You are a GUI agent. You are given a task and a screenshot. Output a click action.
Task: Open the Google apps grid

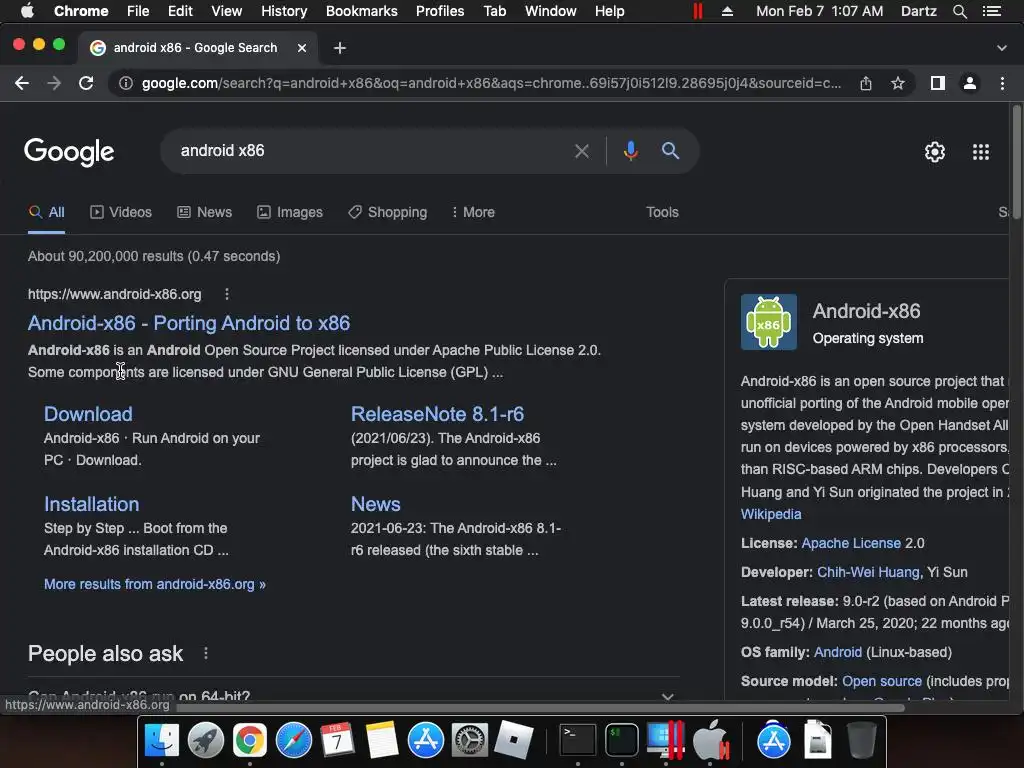[981, 152]
